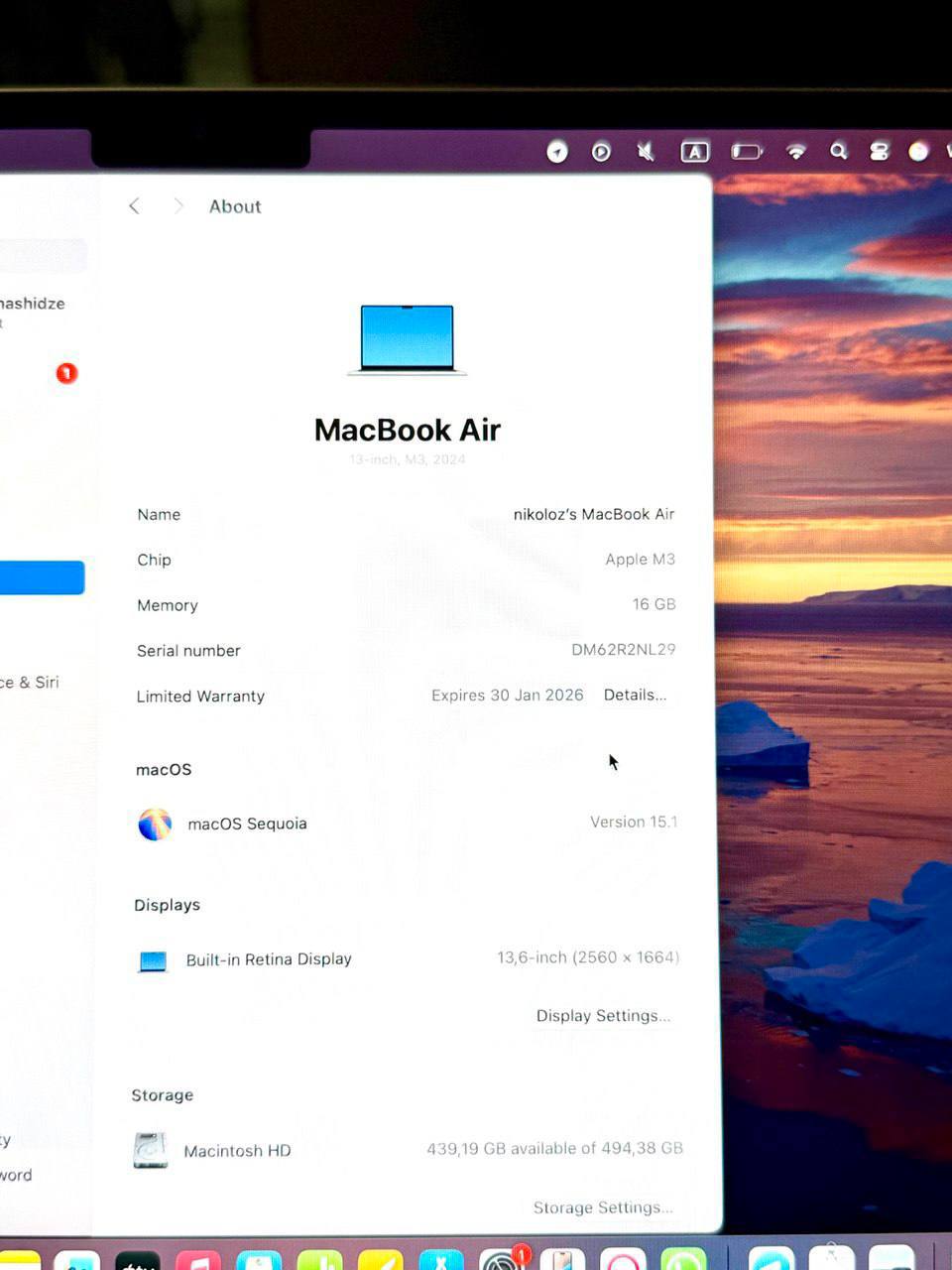Open Storage Settings… button
The width and height of the screenshot is (952, 1270).
(603, 1207)
